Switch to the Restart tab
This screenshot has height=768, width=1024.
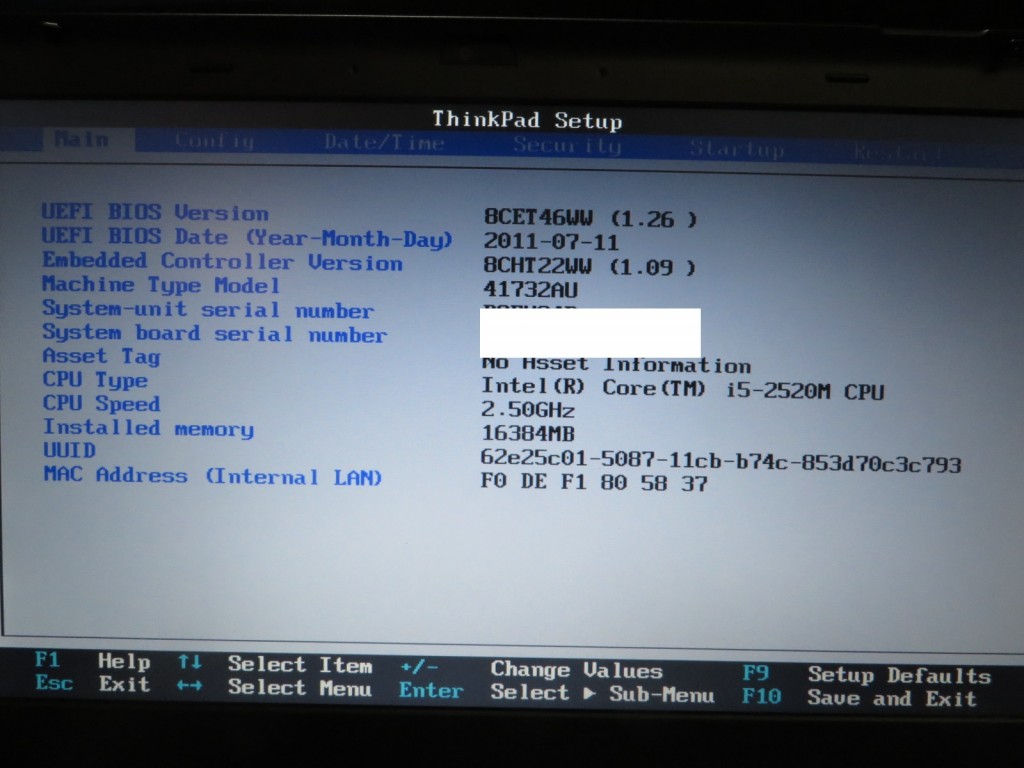897,152
